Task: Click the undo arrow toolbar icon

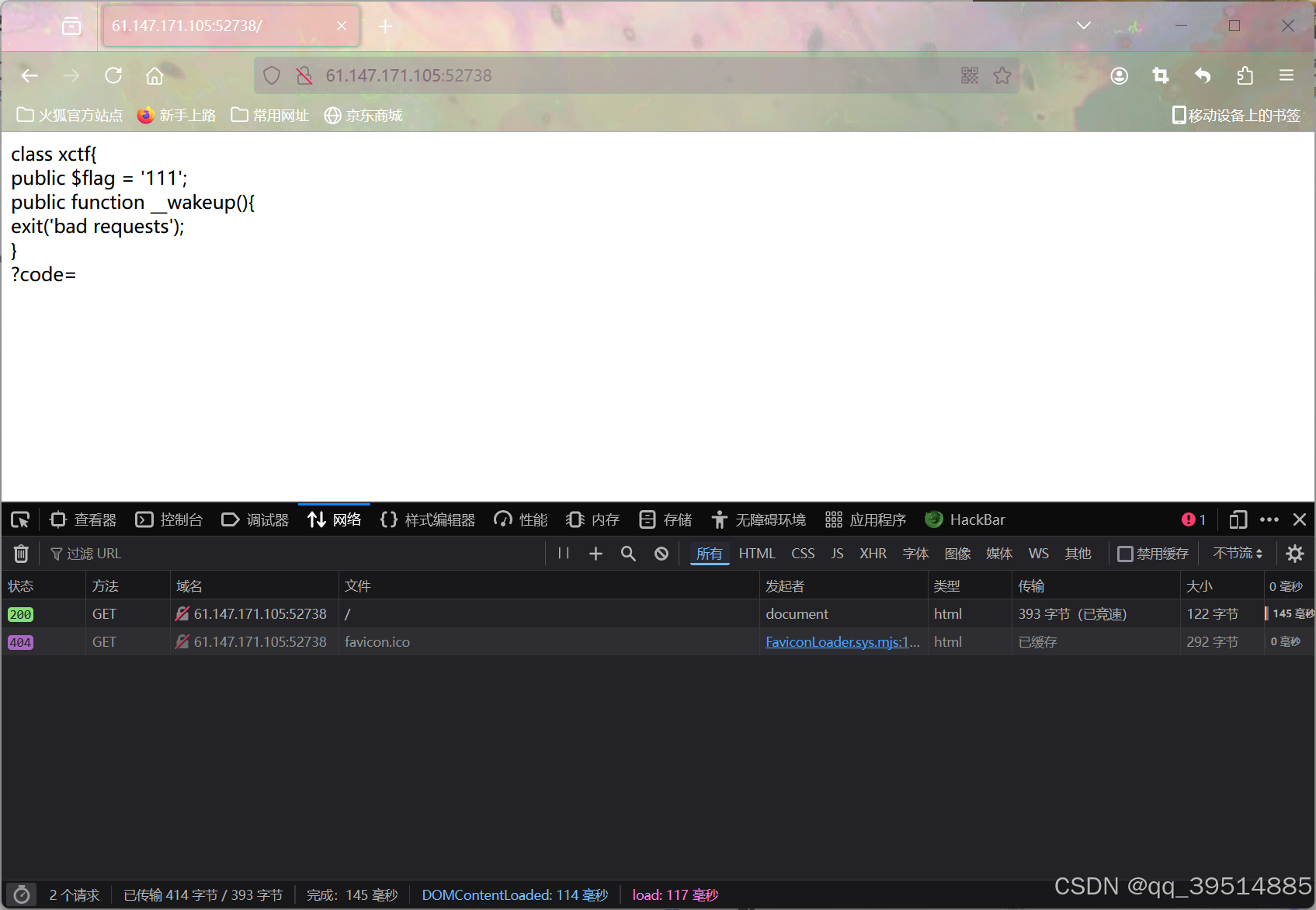Action: [1203, 75]
